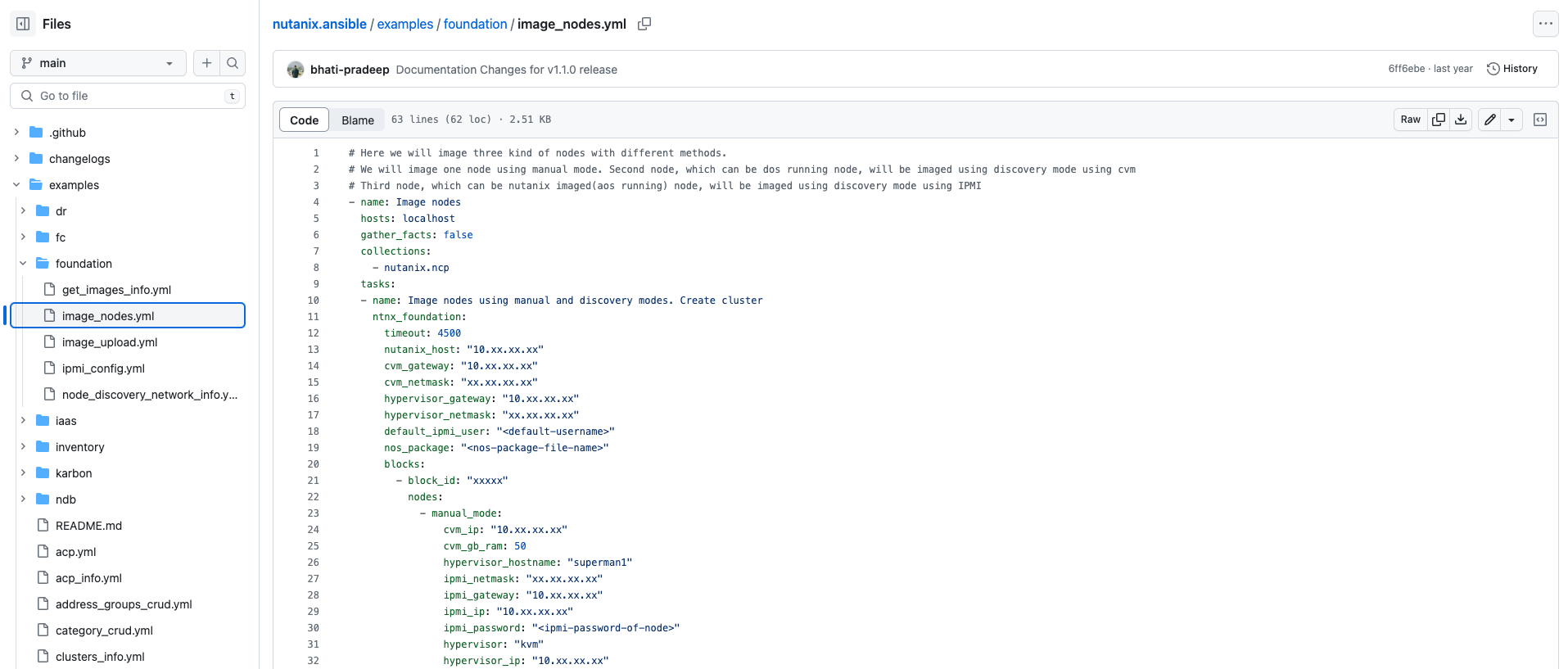Click the karbon folder icon
Screen dimensions: 1568x669
click(x=43, y=472)
